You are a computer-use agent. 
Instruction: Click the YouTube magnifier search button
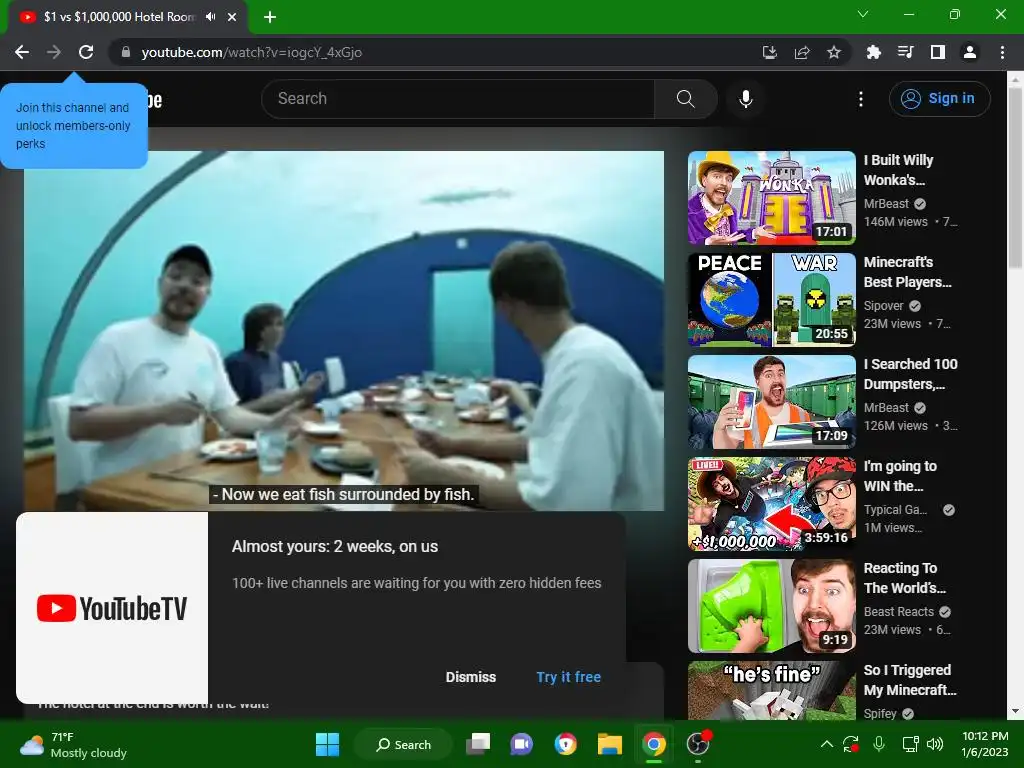pyautogui.click(x=686, y=99)
